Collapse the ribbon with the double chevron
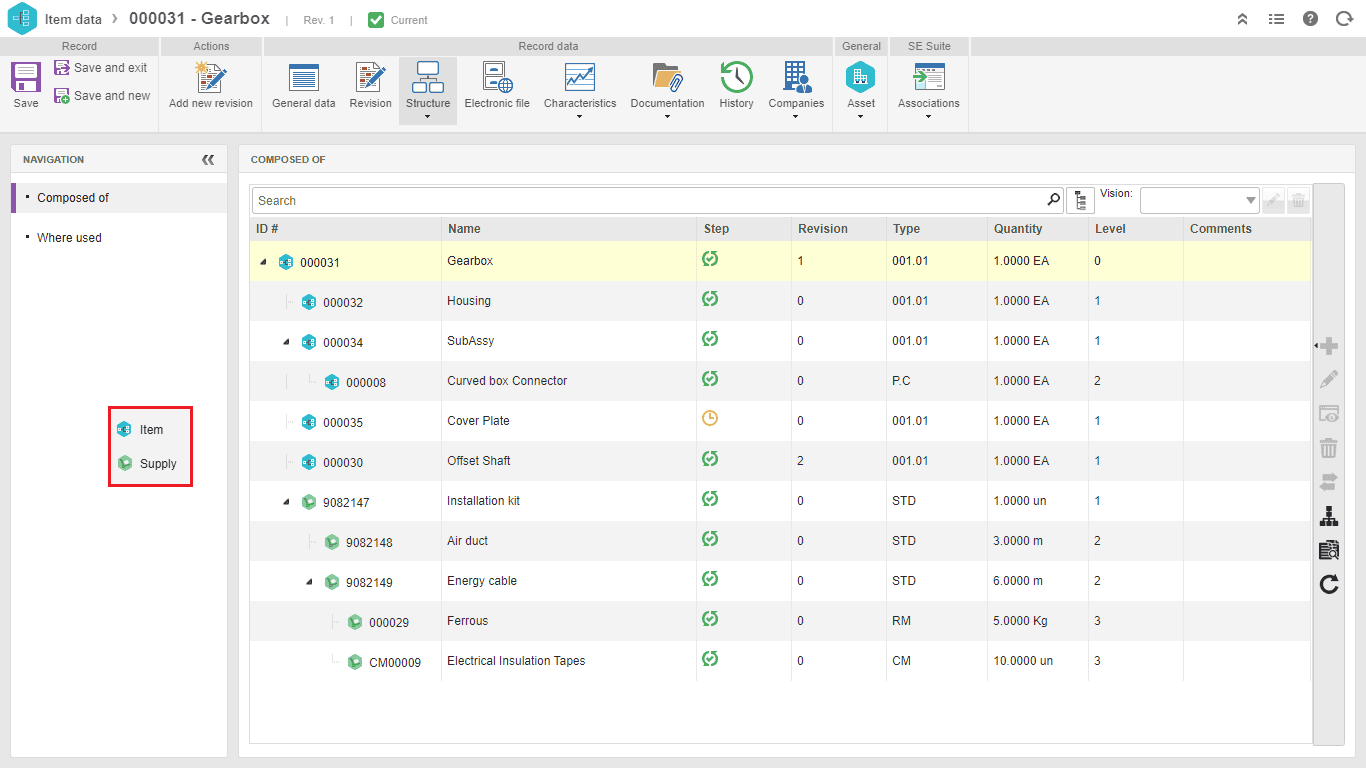Viewport: 1366px width, 768px height. pyautogui.click(x=1243, y=19)
